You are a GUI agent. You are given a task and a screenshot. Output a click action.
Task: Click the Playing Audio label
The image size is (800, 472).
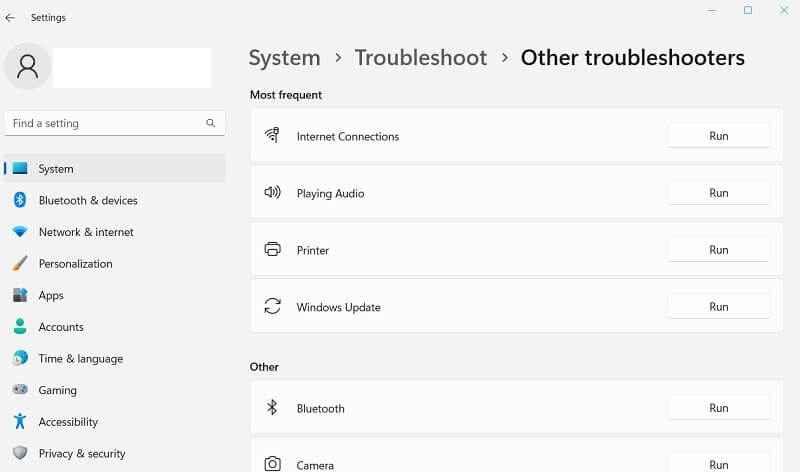coord(331,193)
